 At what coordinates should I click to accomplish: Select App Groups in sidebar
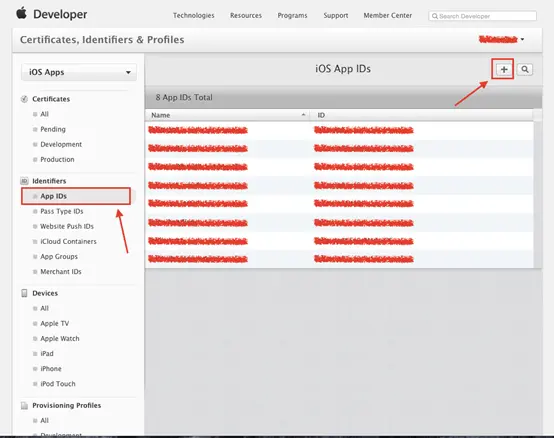pos(59,257)
